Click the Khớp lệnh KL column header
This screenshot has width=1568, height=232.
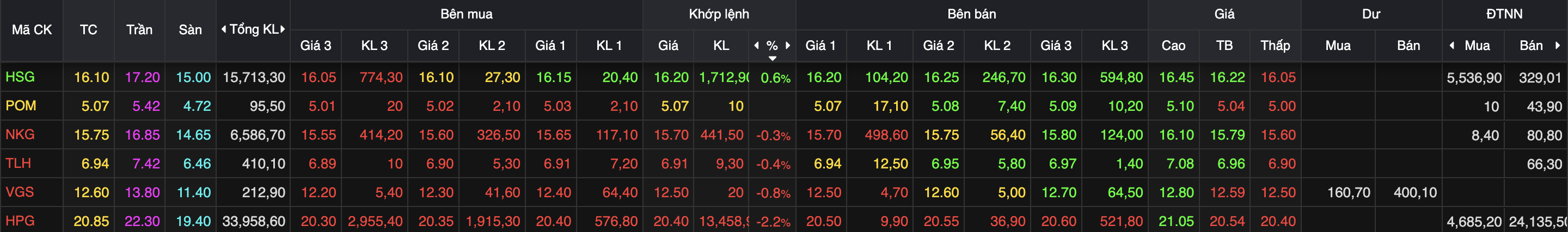[721, 46]
